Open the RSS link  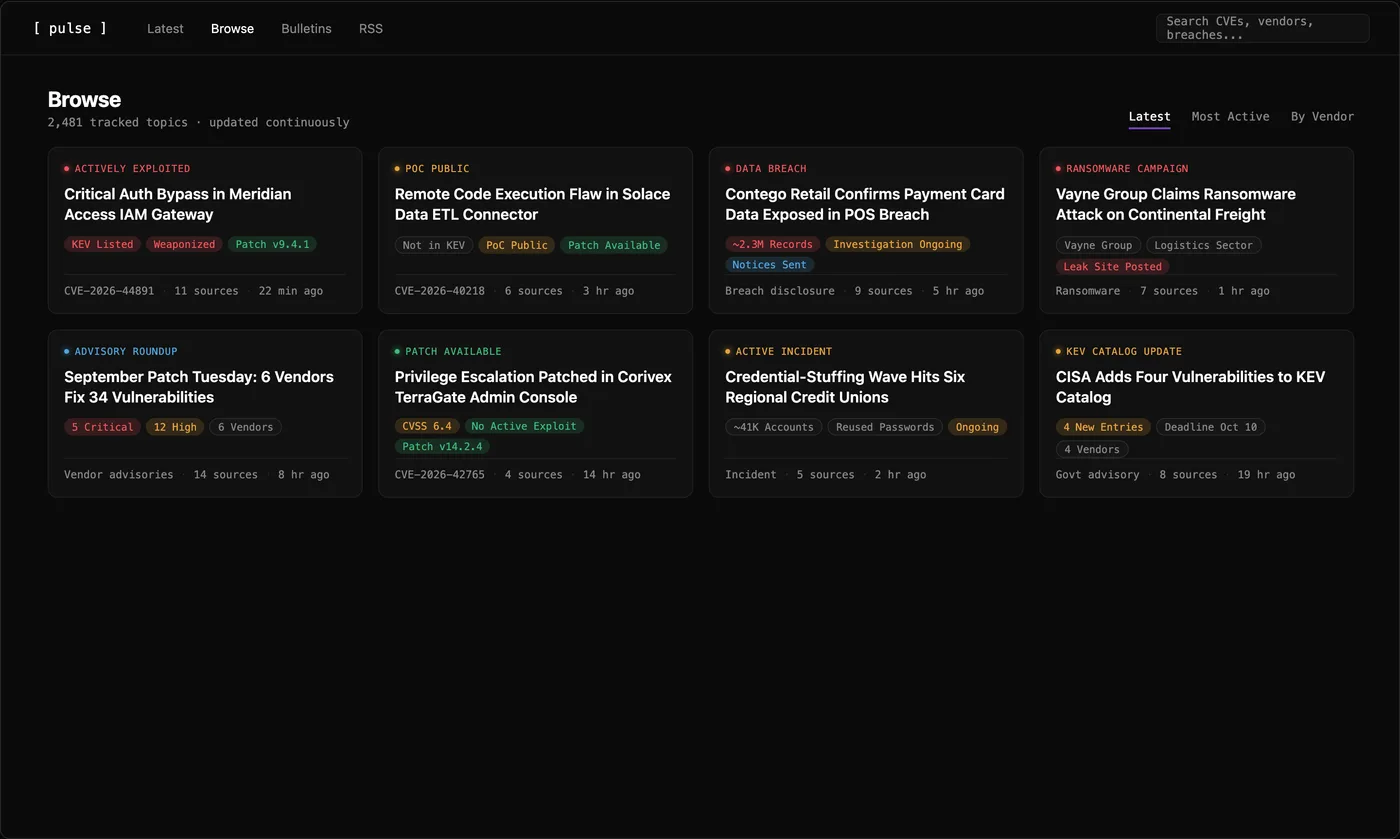coord(371,28)
